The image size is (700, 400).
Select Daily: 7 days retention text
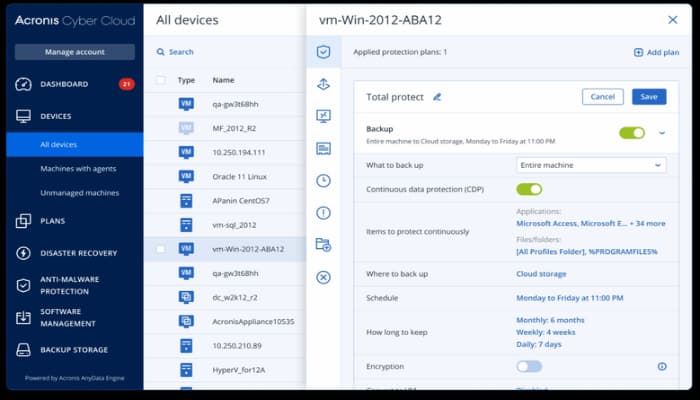[539, 344]
